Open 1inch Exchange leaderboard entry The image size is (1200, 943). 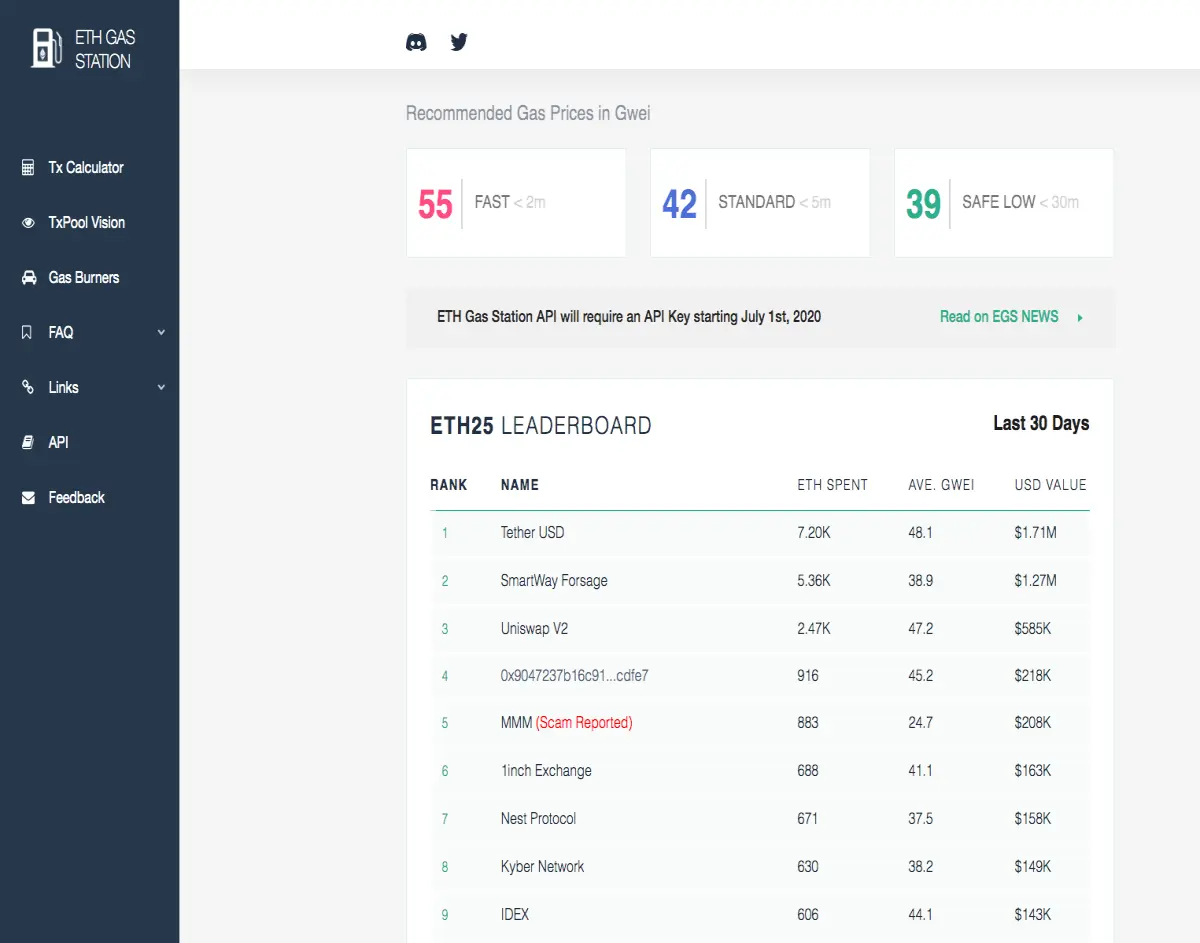pyautogui.click(x=546, y=771)
